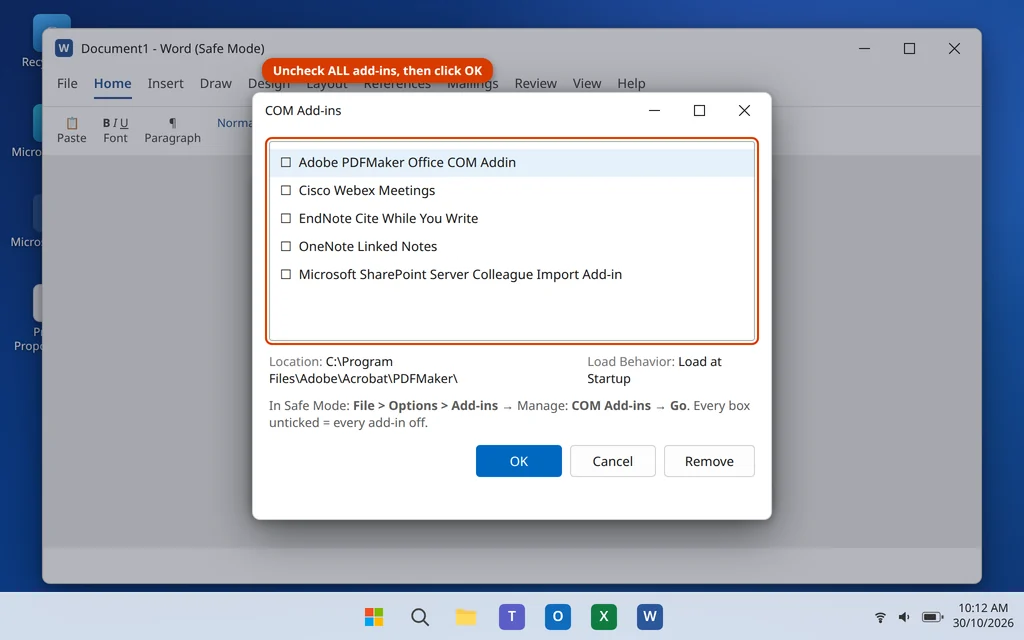Click the Location path C:\Program Files\Adobe text
This screenshot has height=640, width=1024.
363,370
